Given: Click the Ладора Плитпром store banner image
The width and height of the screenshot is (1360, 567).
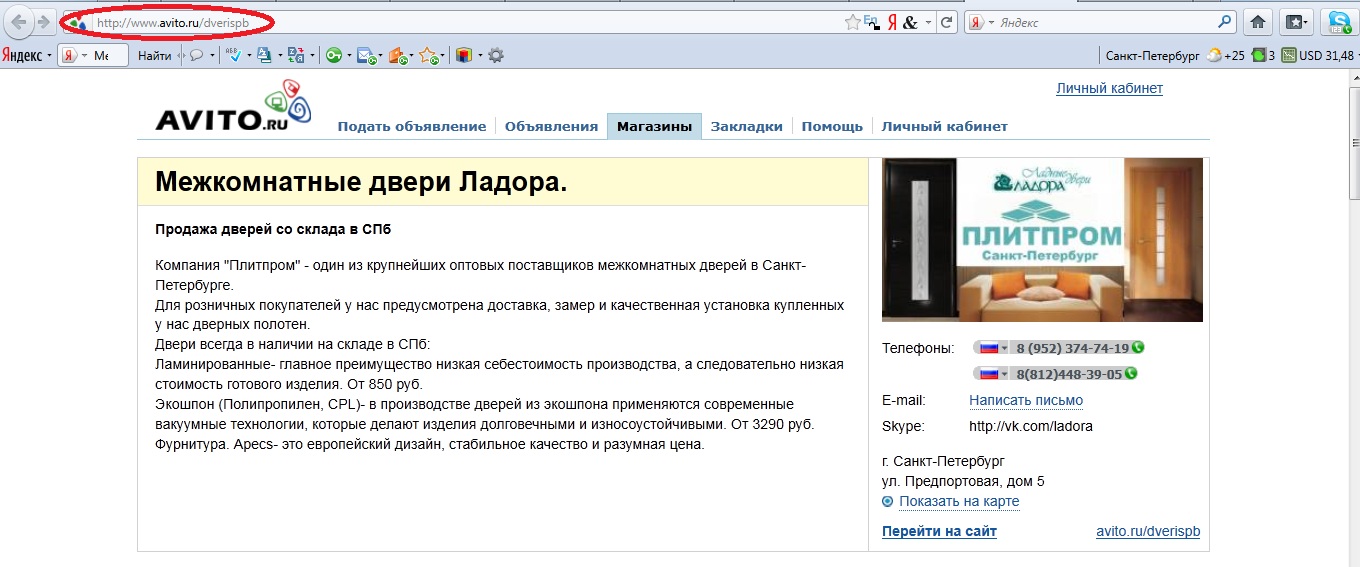Looking at the screenshot, I should (1042, 240).
